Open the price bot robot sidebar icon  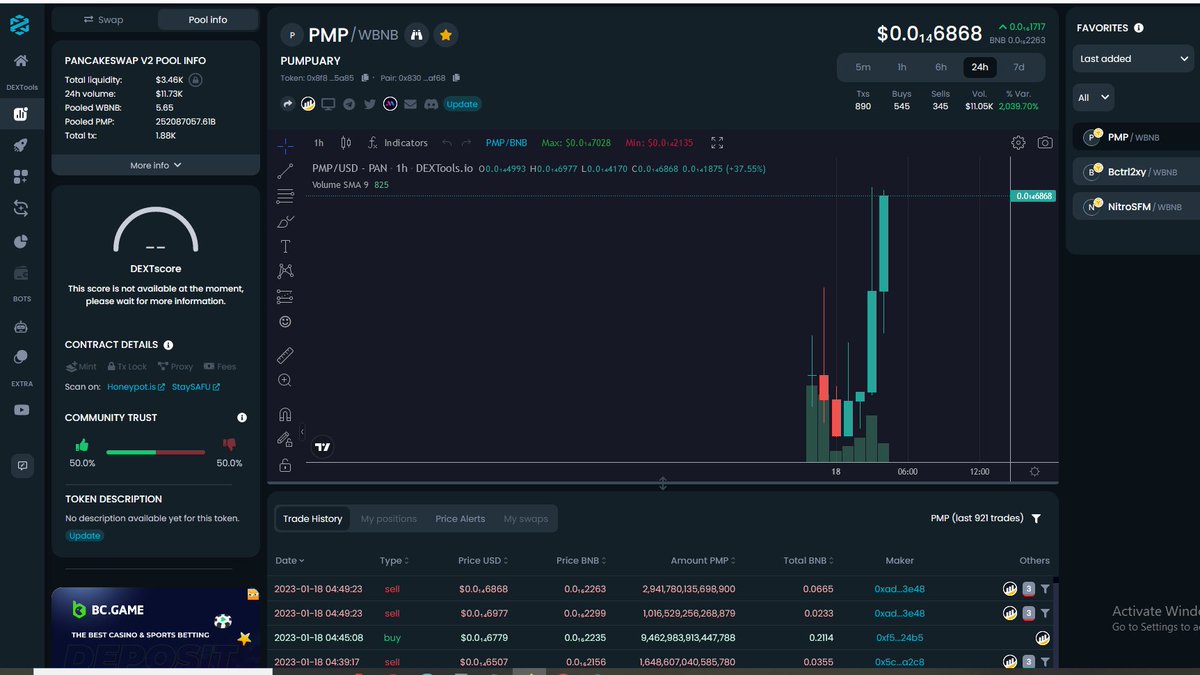(x=21, y=327)
